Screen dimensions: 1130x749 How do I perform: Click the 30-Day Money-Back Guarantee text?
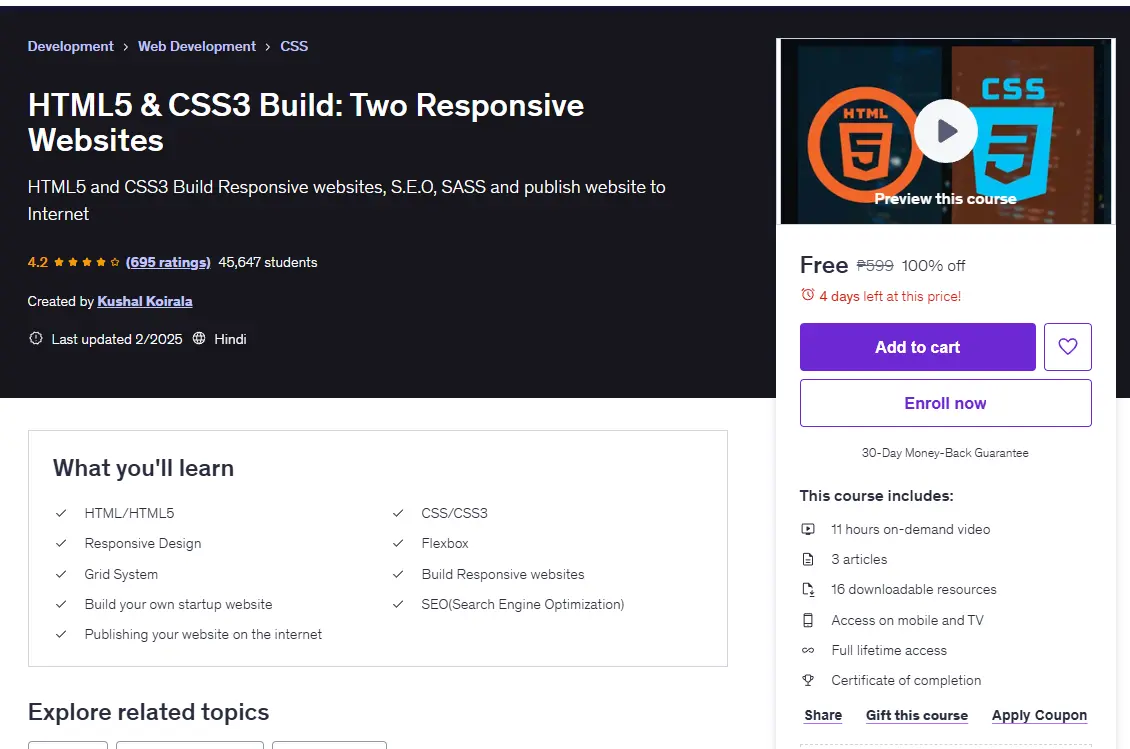[x=945, y=453]
